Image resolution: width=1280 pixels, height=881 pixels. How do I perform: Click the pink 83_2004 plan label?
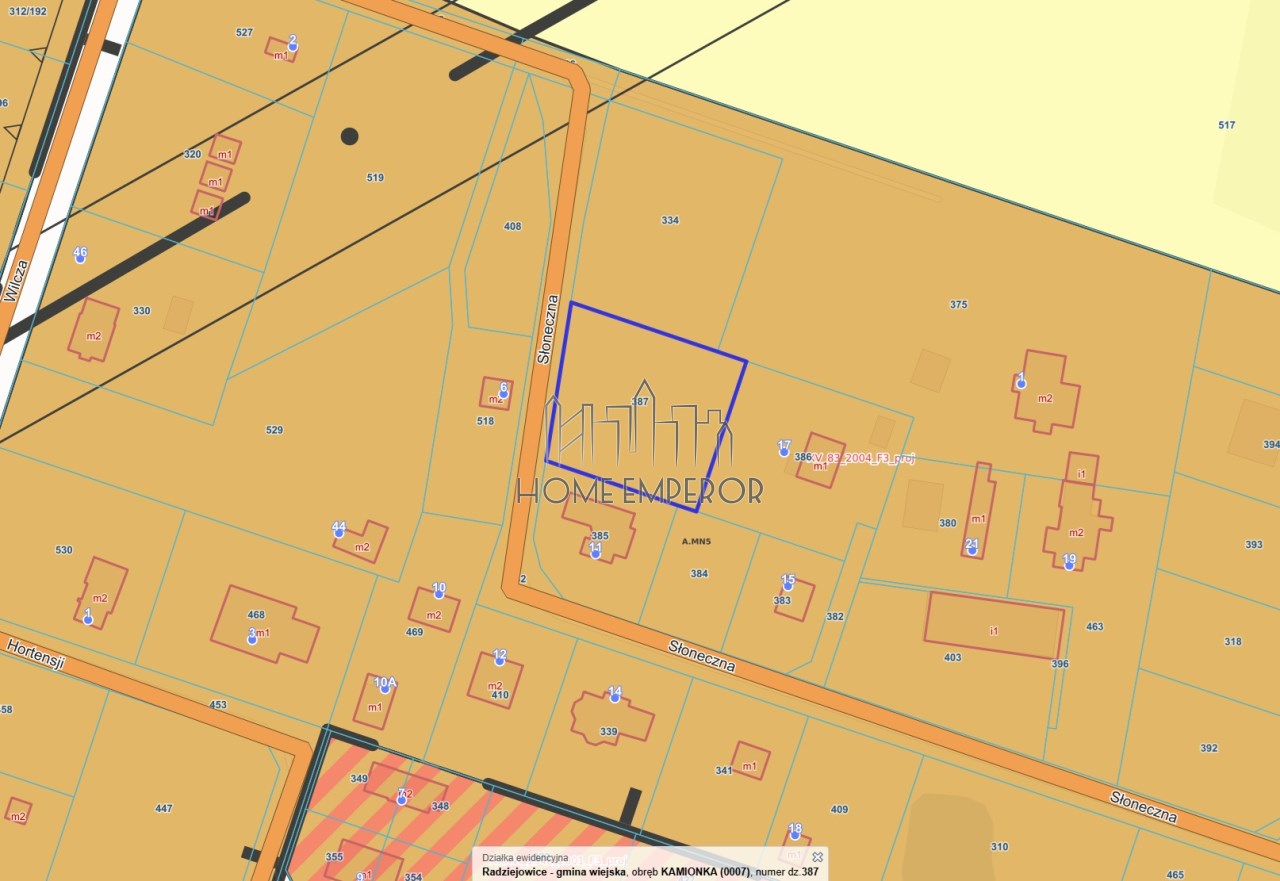(863, 458)
